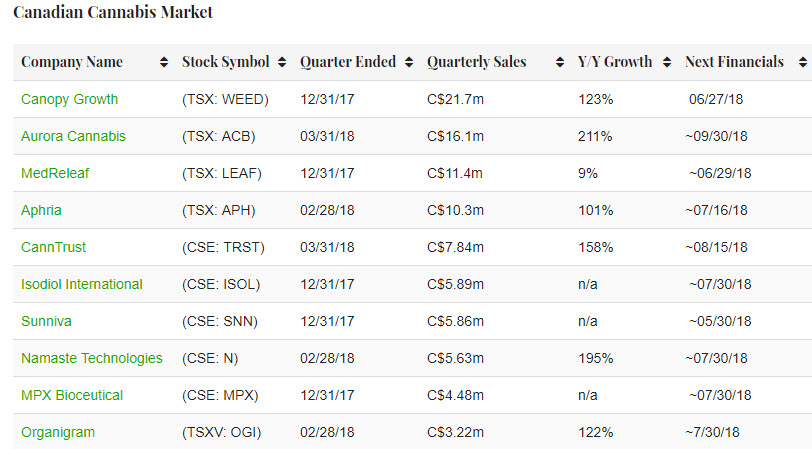Click the Sunniva company link
Image resolution: width=812 pixels, height=449 pixels.
[x=46, y=321]
